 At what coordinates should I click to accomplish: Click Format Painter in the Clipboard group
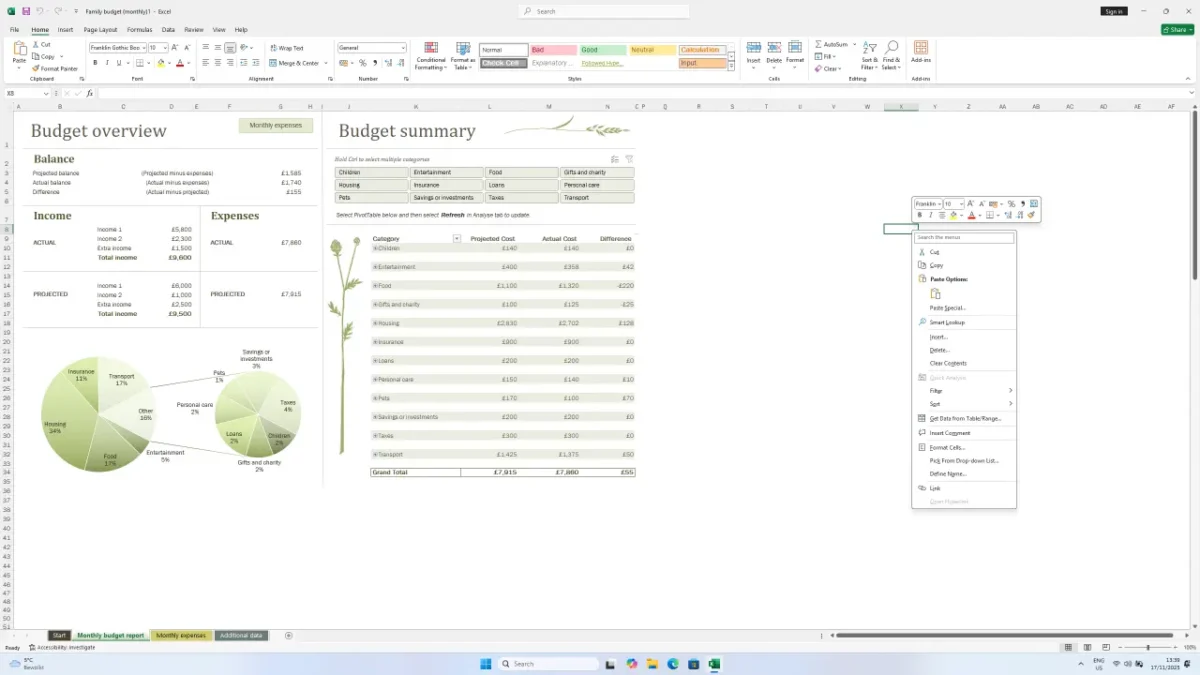point(54,69)
